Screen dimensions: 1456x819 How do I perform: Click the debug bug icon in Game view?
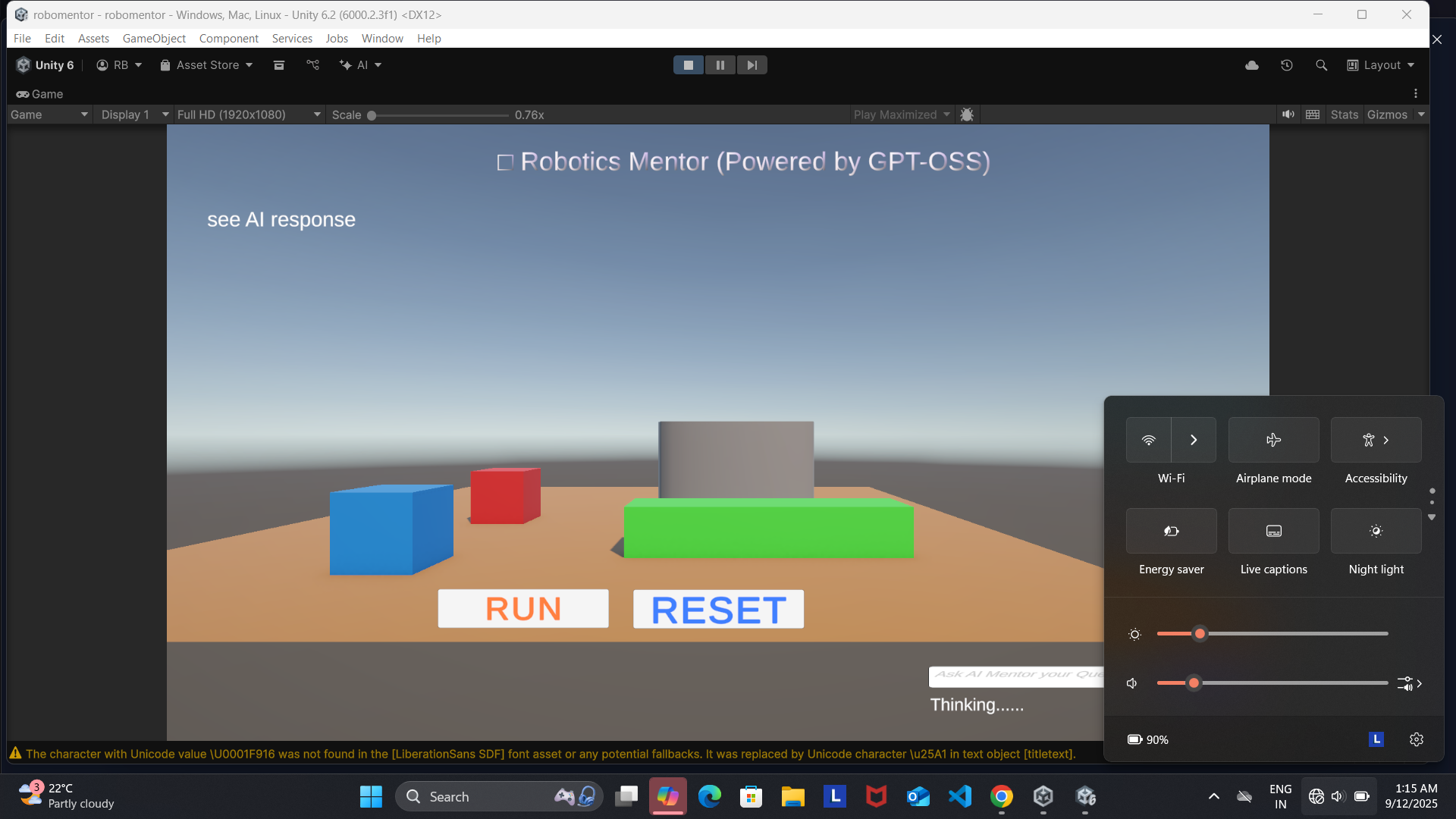point(967,115)
